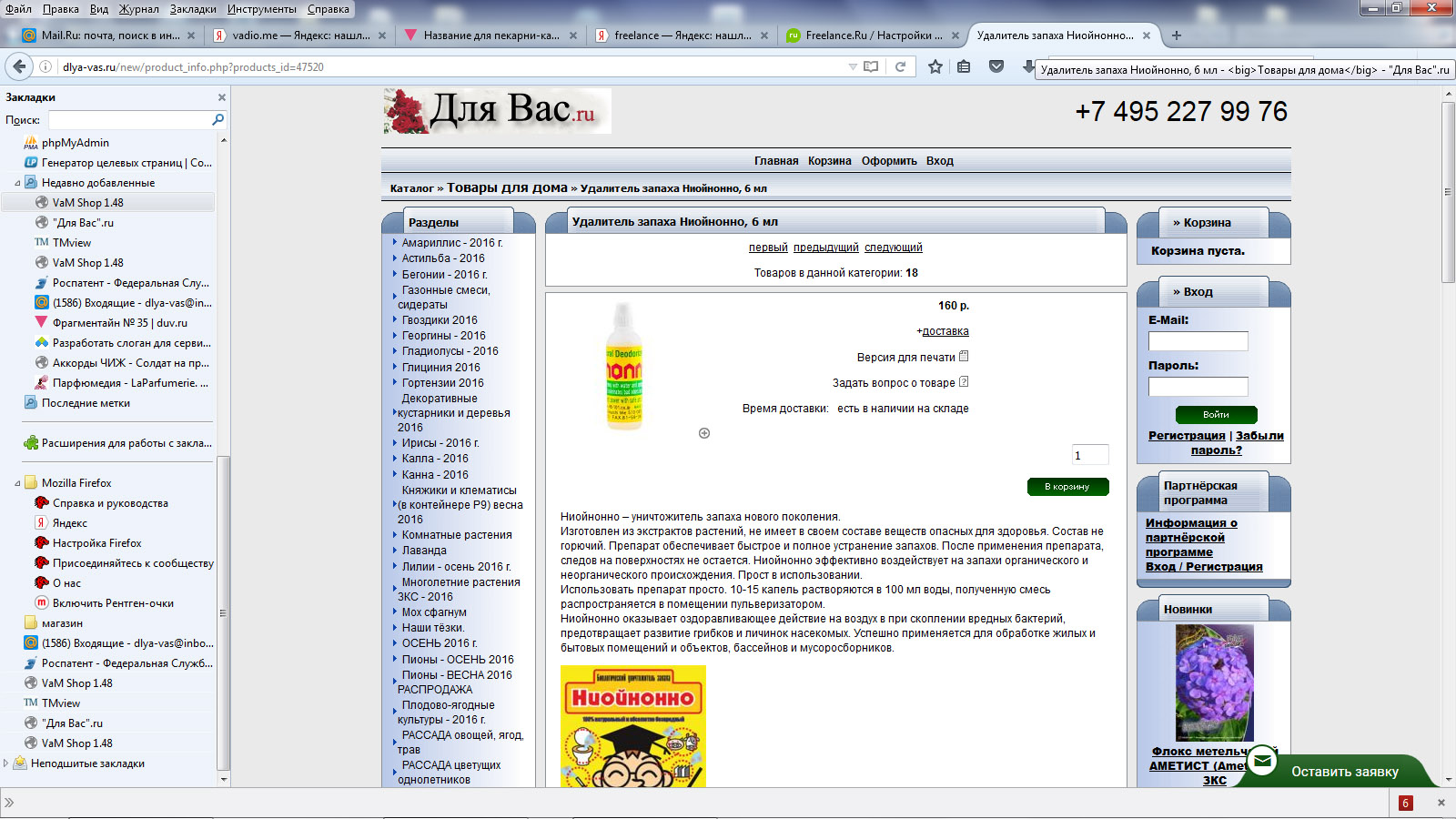Collapse the Mozilla Firefox bookmarks folder
The width and height of the screenshot is (1456, 819).
pos(17,483)
